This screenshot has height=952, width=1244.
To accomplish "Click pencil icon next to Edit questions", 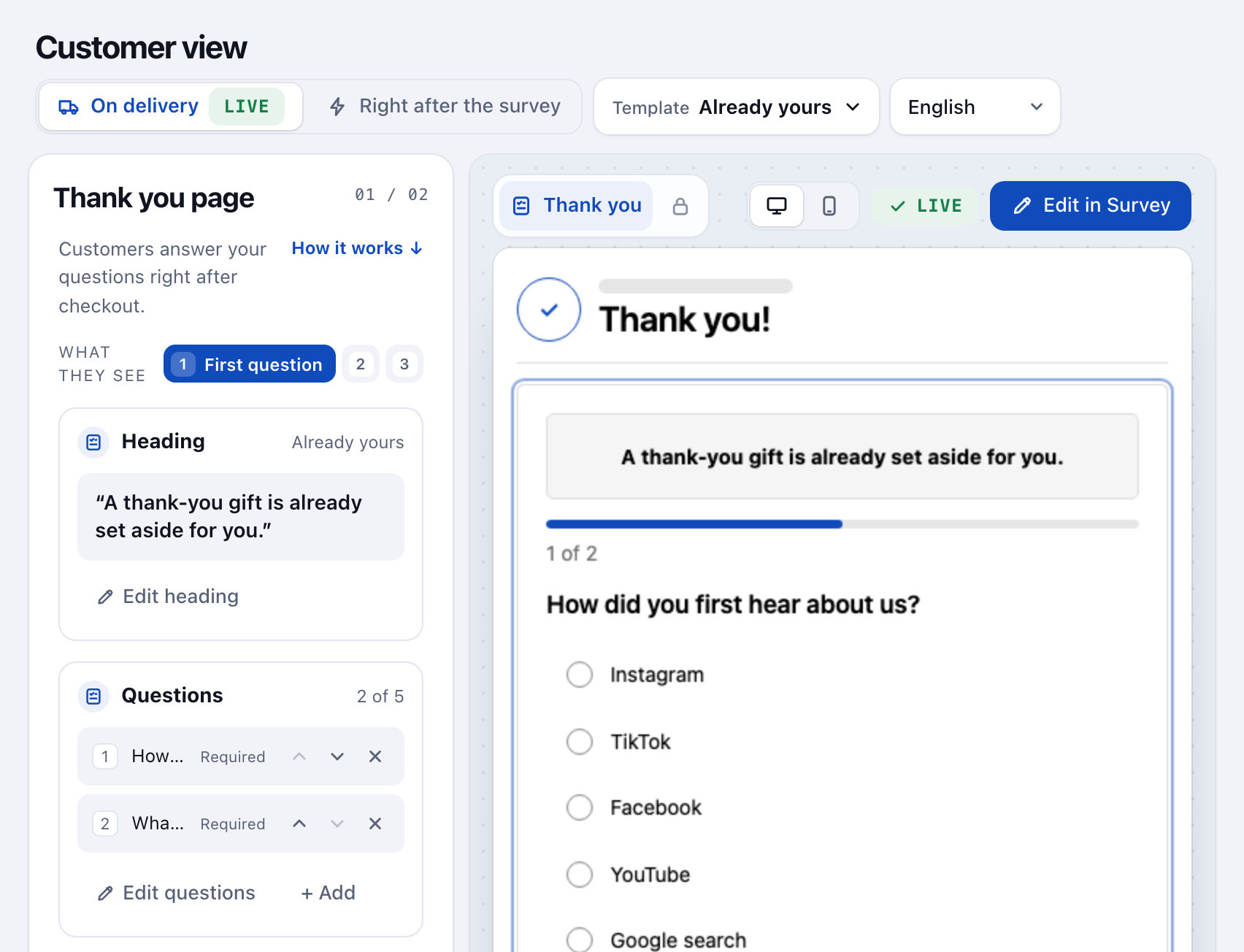I will click(x=105, y=894).
